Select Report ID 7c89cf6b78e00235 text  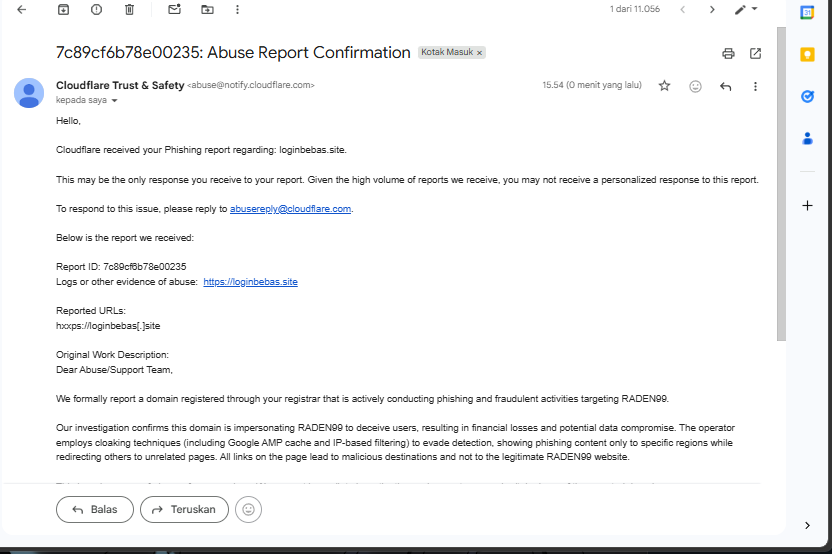(121, 266)
